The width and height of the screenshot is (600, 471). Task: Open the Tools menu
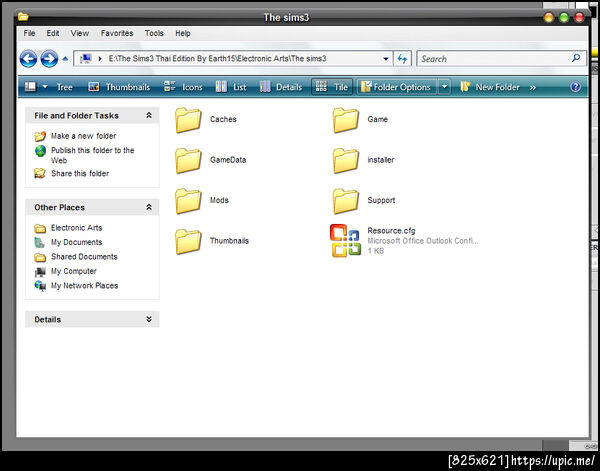point(154,33)
